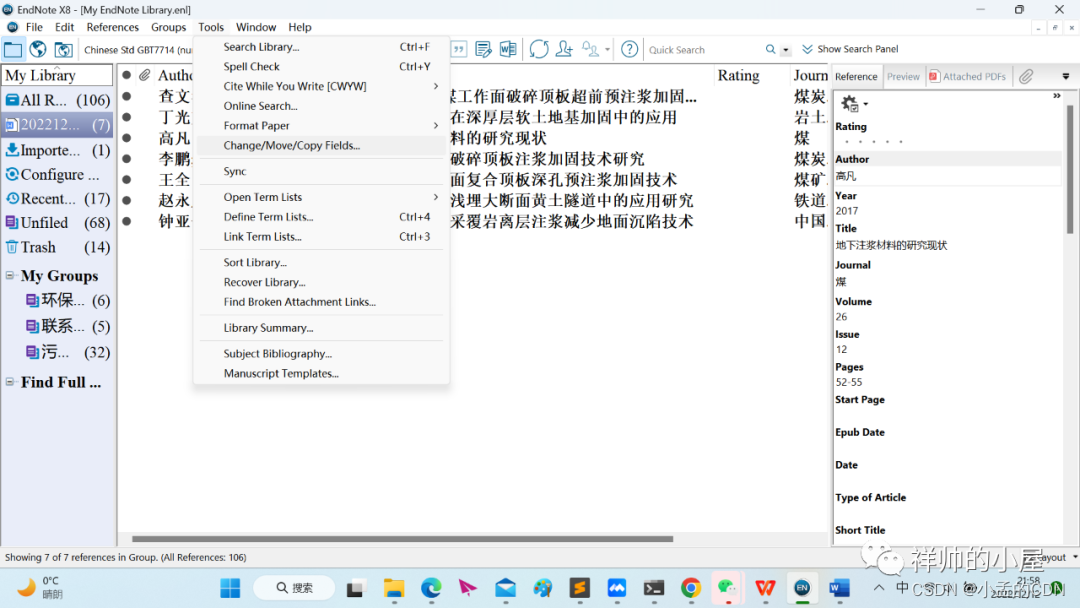Toggle read status dot for 钟亚 reference
This screenshot has height=608, width=1080.
[127, 221]
